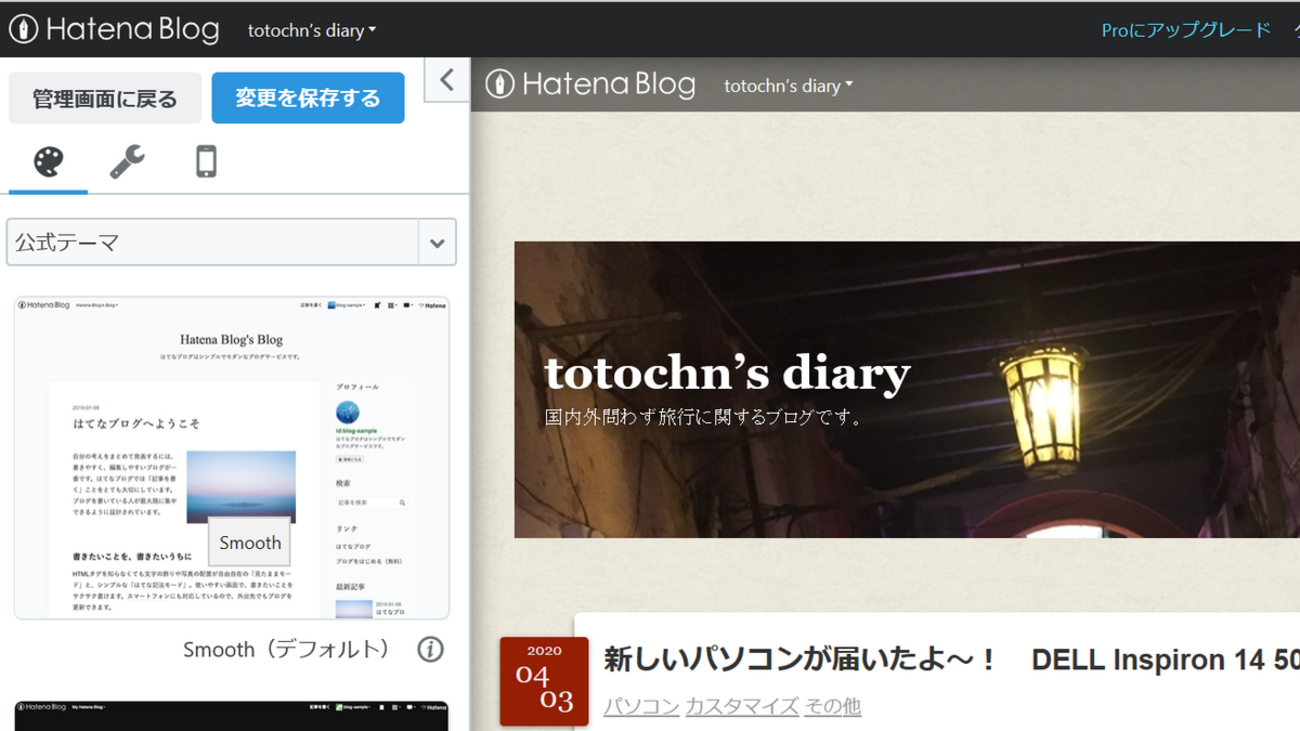The height and width of the screenshot is (731, 1300).
Task: Expand the 公式テーマ theme category dropdown
Action: click(231, 242)
